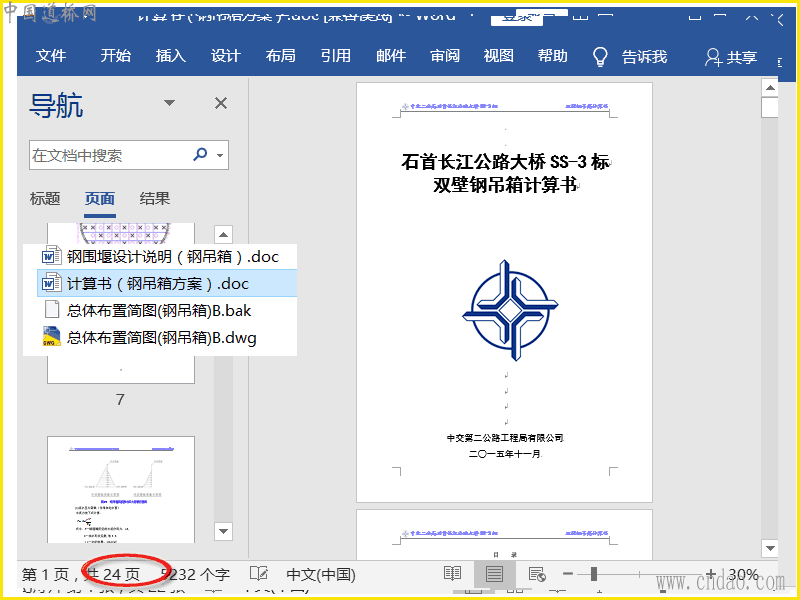Switch to the 结果 navigation tab

(155, 198)
